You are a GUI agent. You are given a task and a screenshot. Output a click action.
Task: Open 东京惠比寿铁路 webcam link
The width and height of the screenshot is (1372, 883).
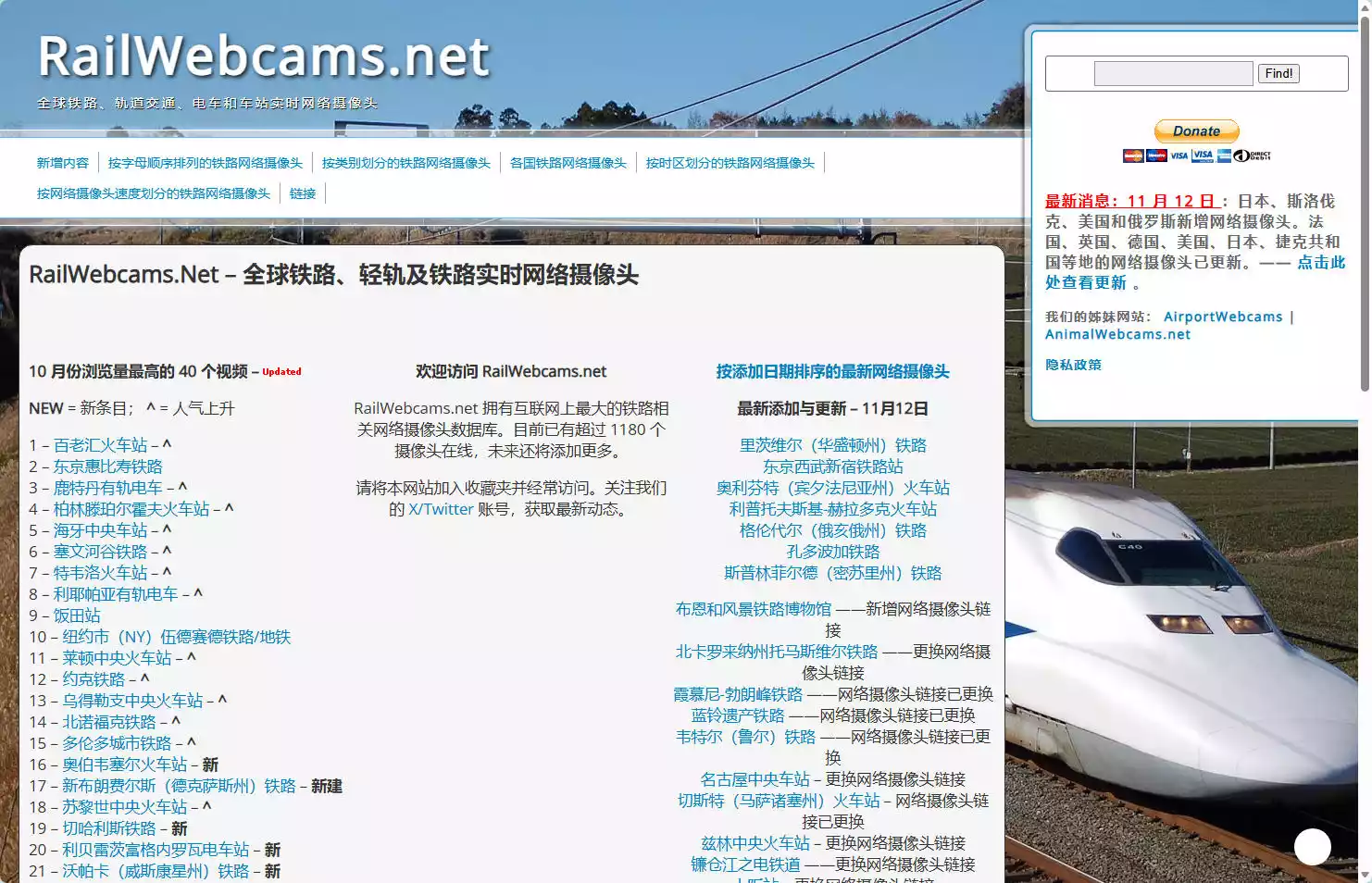click(x=107, y=466)
